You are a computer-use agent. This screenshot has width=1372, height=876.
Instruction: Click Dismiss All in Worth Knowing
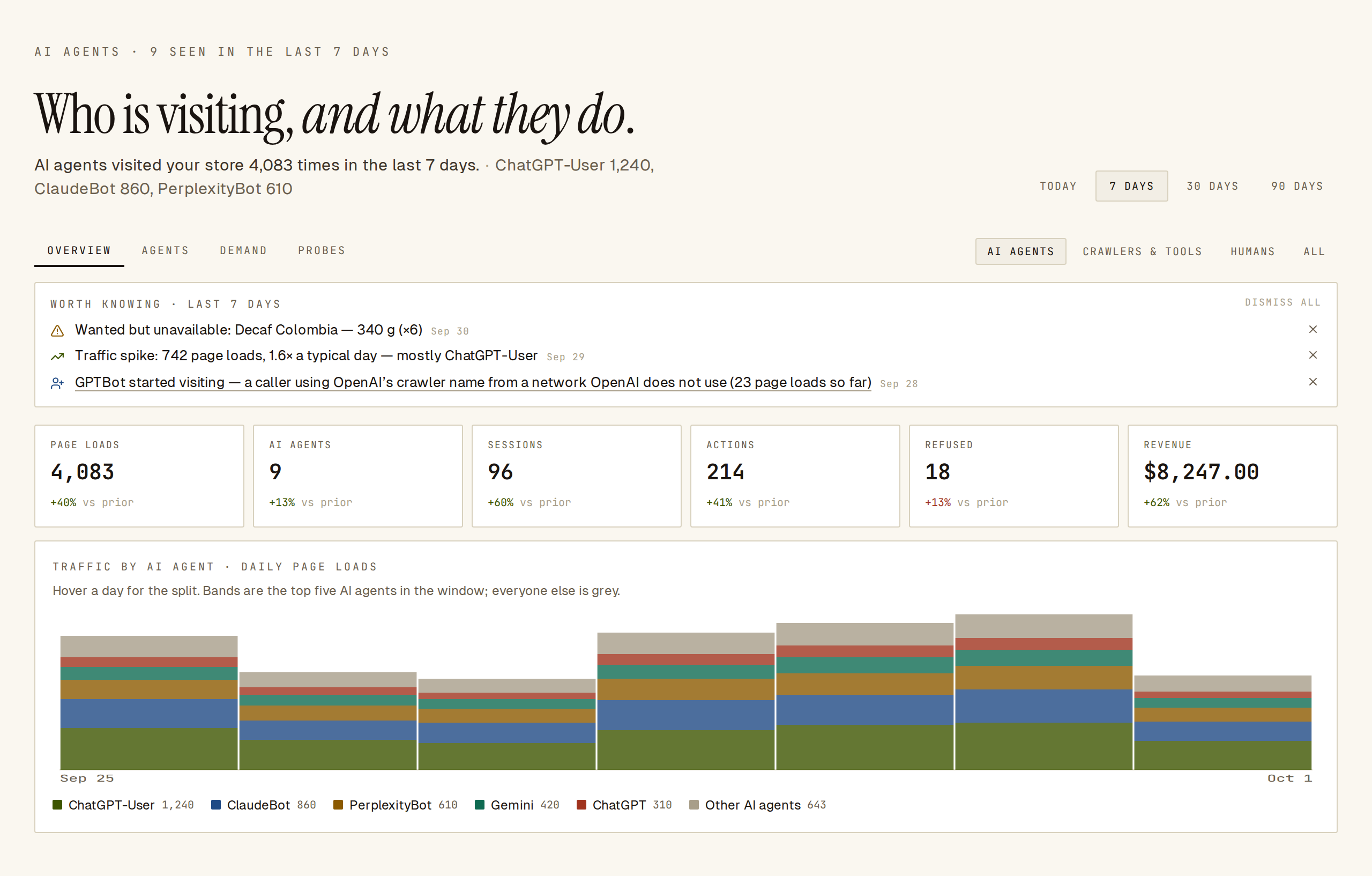pos(1282,302)
